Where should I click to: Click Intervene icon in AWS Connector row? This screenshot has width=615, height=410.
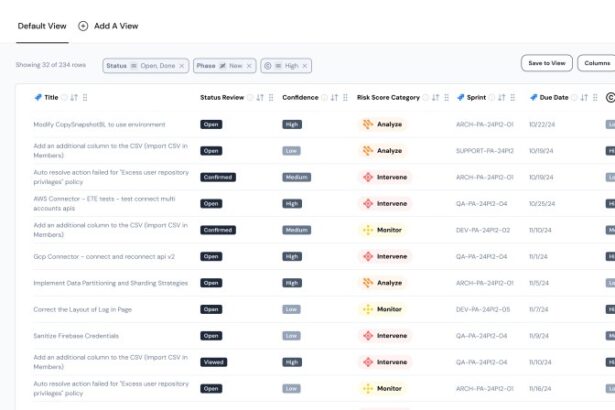click(x=368, y=204)
